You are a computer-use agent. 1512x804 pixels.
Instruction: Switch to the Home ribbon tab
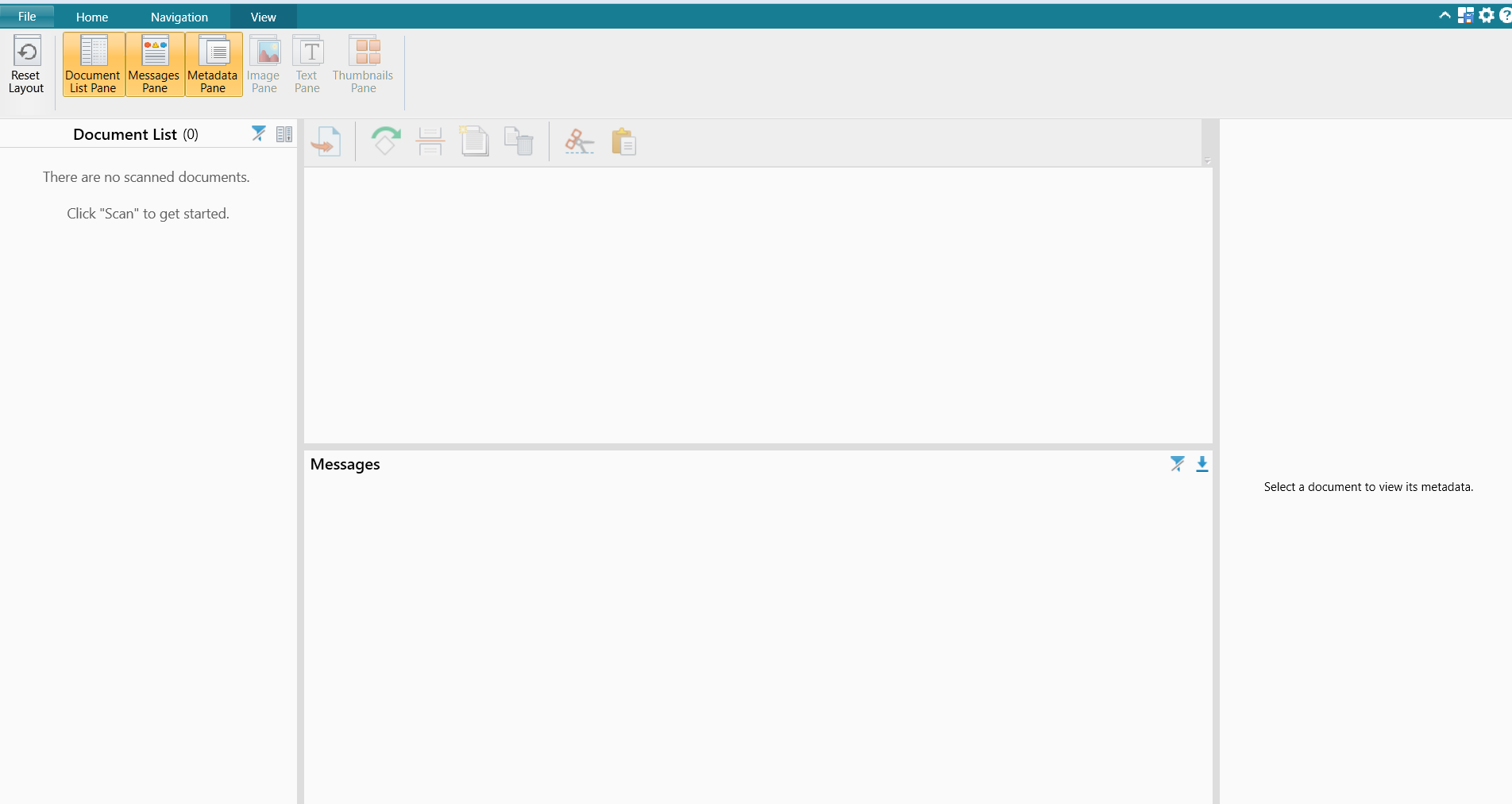92,17
